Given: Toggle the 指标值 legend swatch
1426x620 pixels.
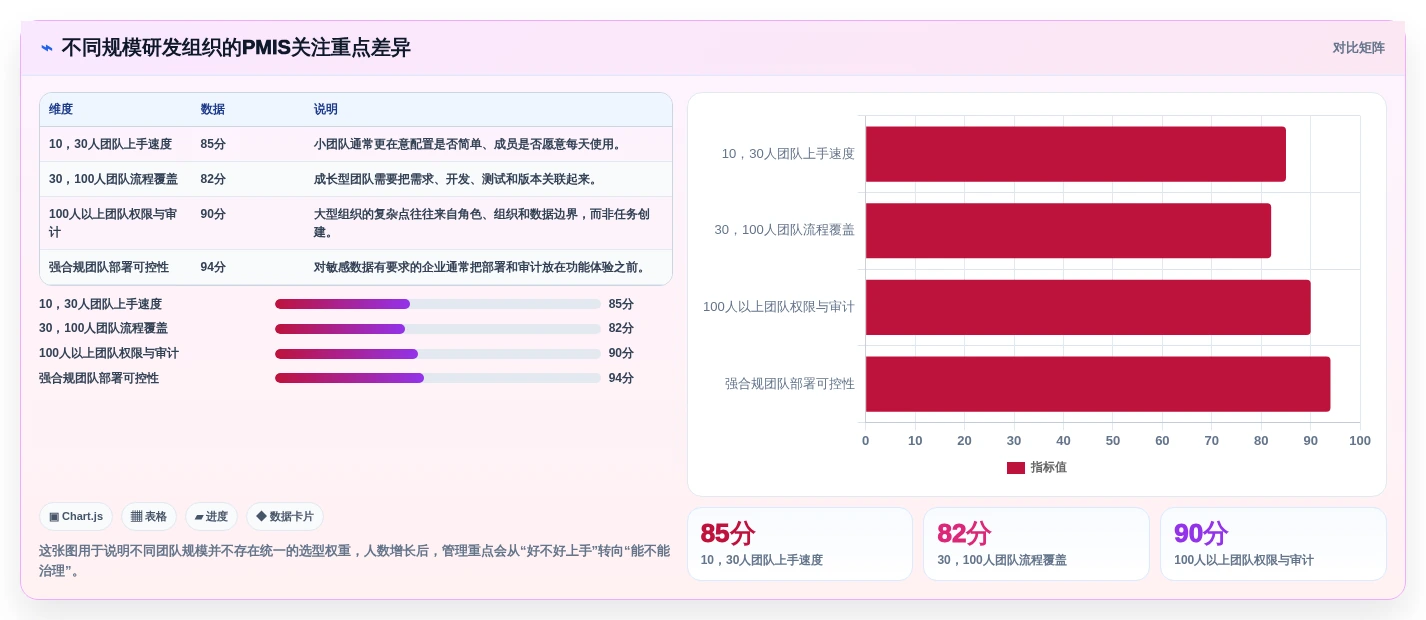Looking at the screenshot, I should (x=1015, y=468).
